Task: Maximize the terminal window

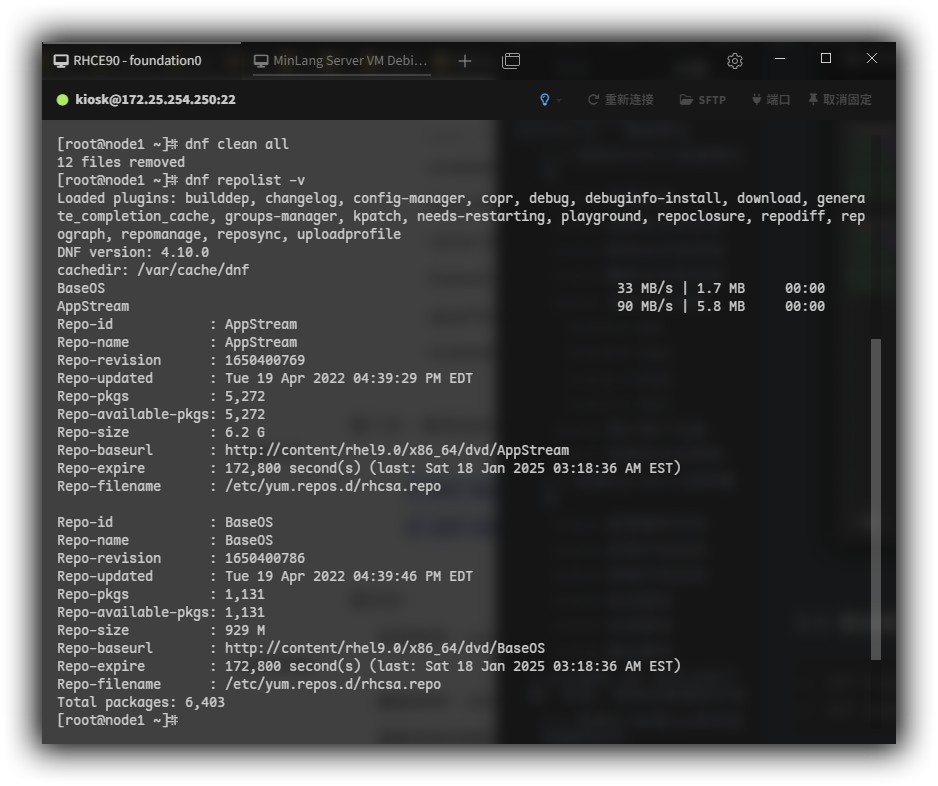Action: point(826,59)
